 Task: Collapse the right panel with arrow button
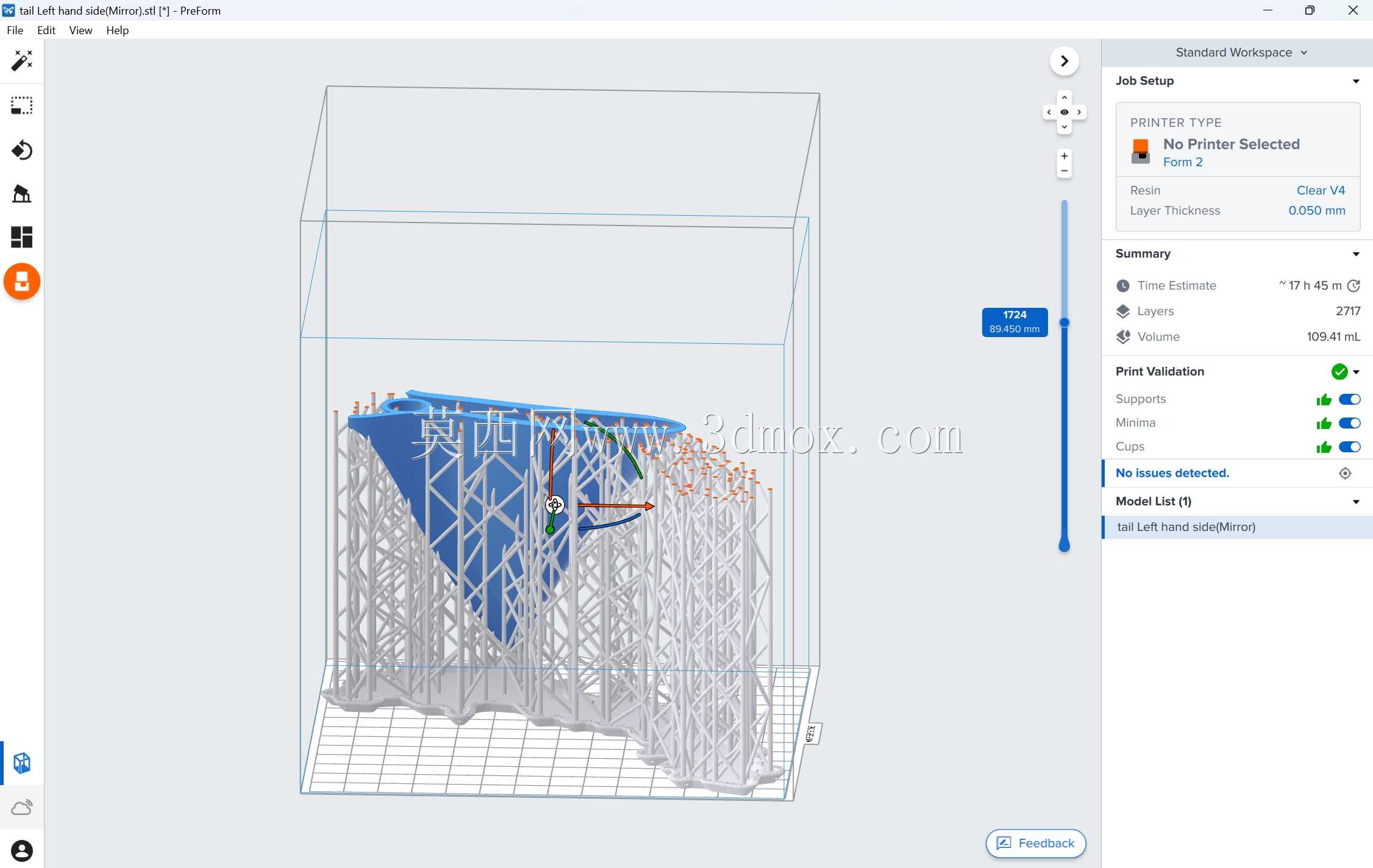click(1064, 61)
